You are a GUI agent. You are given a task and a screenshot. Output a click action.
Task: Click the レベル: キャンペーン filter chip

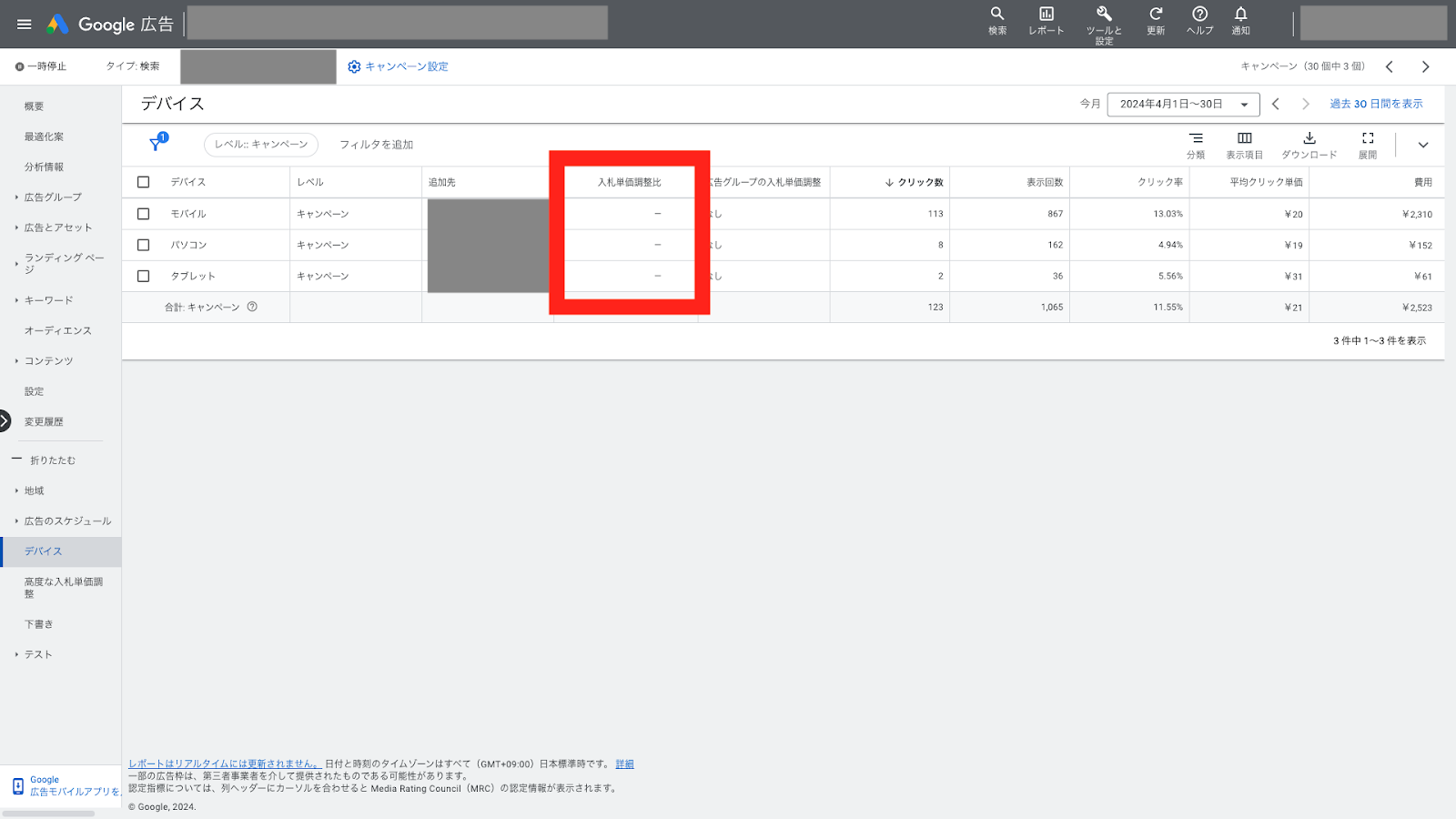pyautogui.click(x=261, y=145)
